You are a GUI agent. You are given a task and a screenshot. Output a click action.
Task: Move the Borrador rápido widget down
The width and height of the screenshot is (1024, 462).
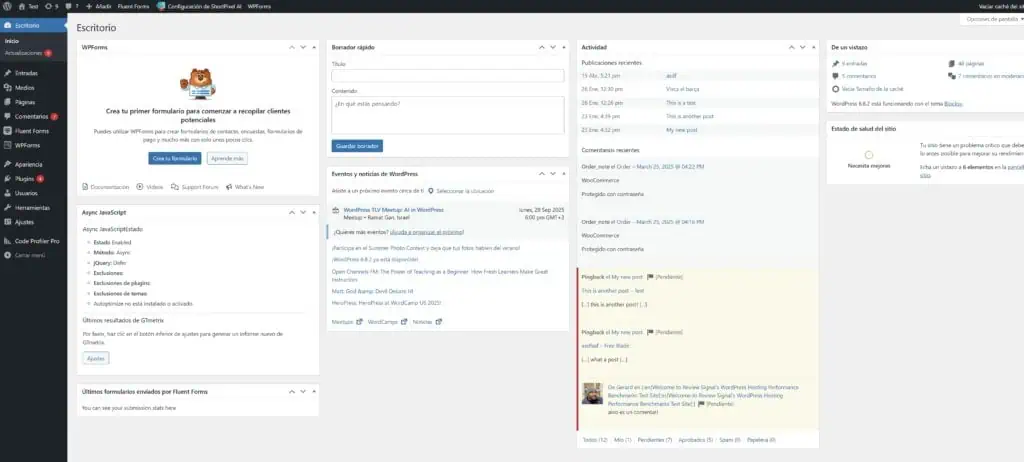(553, 47)
